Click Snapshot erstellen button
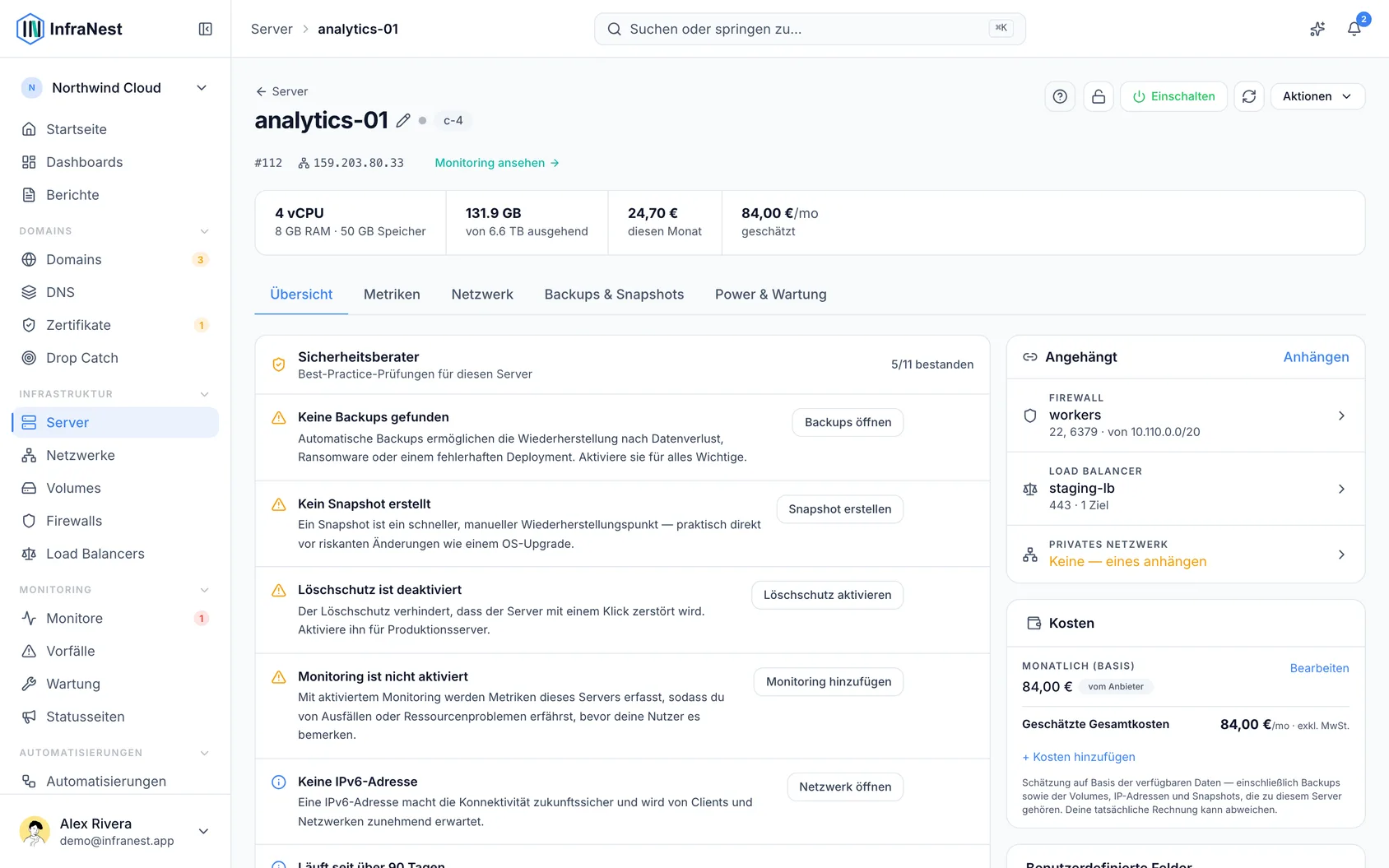This screenshot has width=1389, height=868. click(x=839, y=509)
